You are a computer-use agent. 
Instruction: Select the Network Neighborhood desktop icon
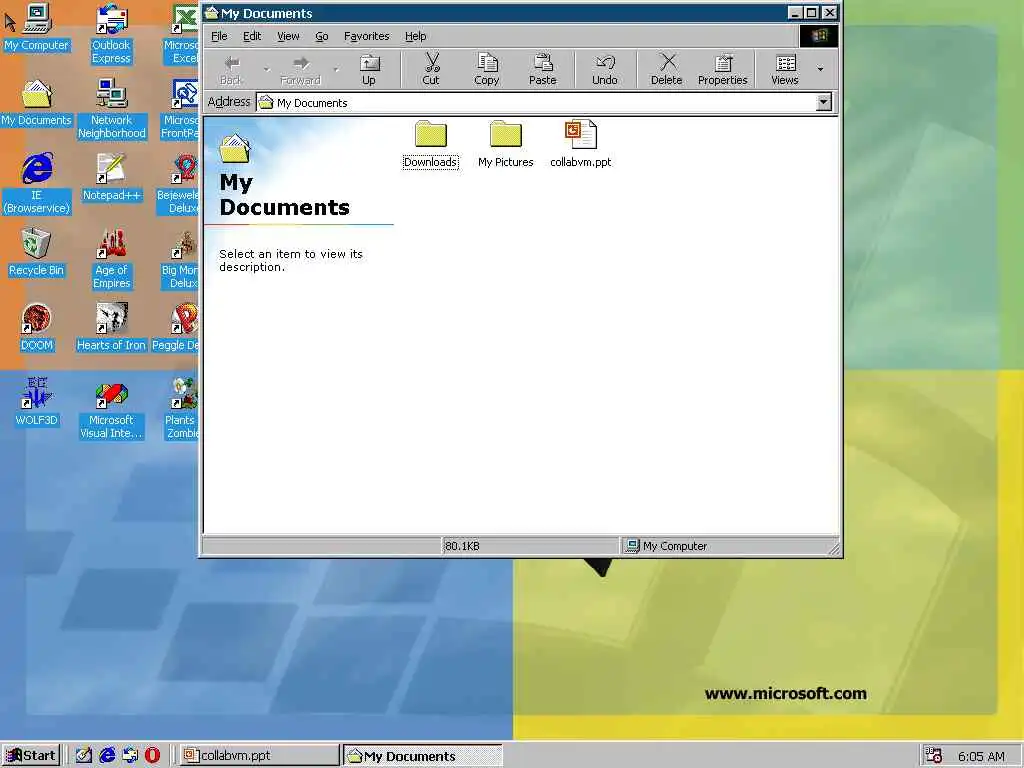(111, 109)
